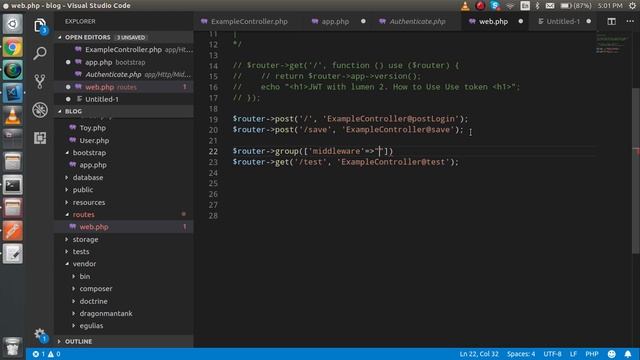
Task: Place cursor on line 23 route code
Action: pos(345,162)
